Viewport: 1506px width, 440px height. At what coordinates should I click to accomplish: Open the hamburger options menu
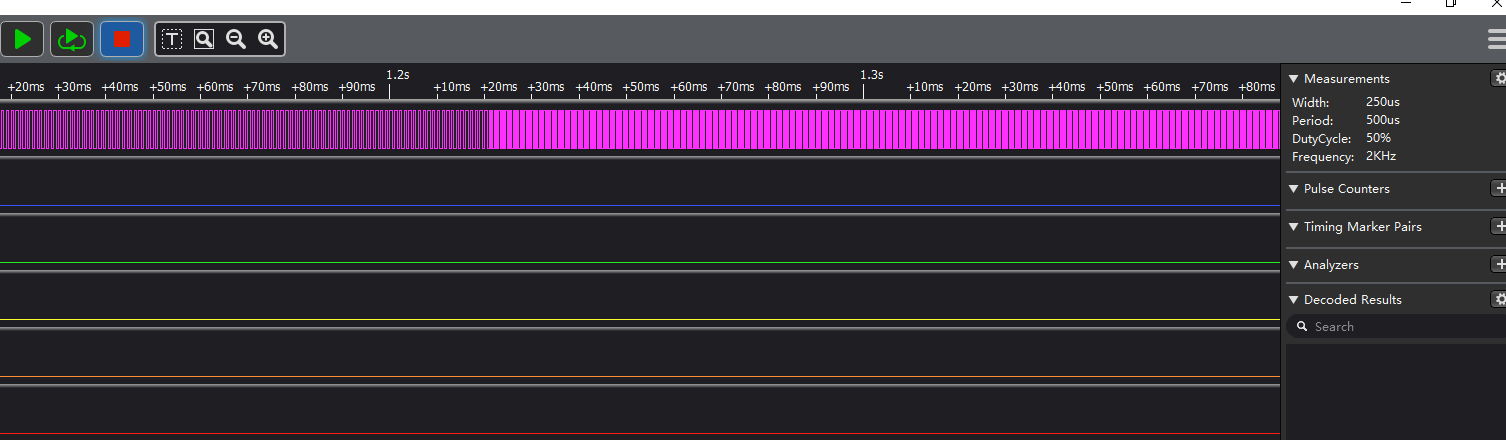[x=1496, y=40]
